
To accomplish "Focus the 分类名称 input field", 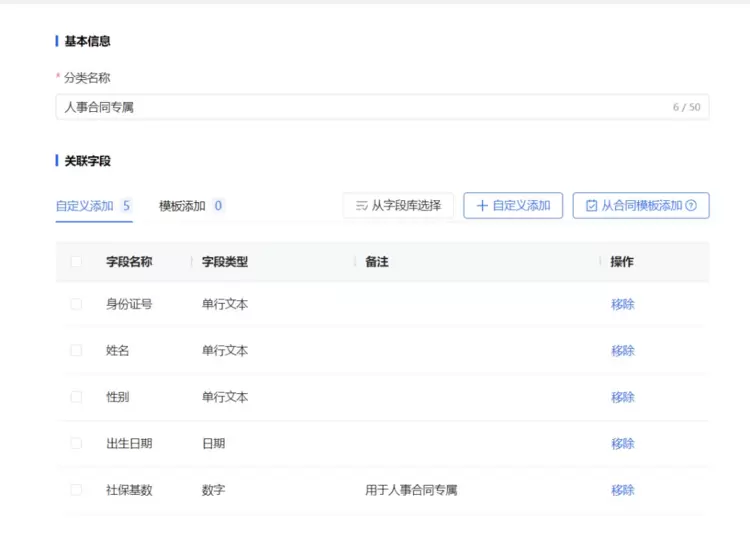I will click(360, 107).
